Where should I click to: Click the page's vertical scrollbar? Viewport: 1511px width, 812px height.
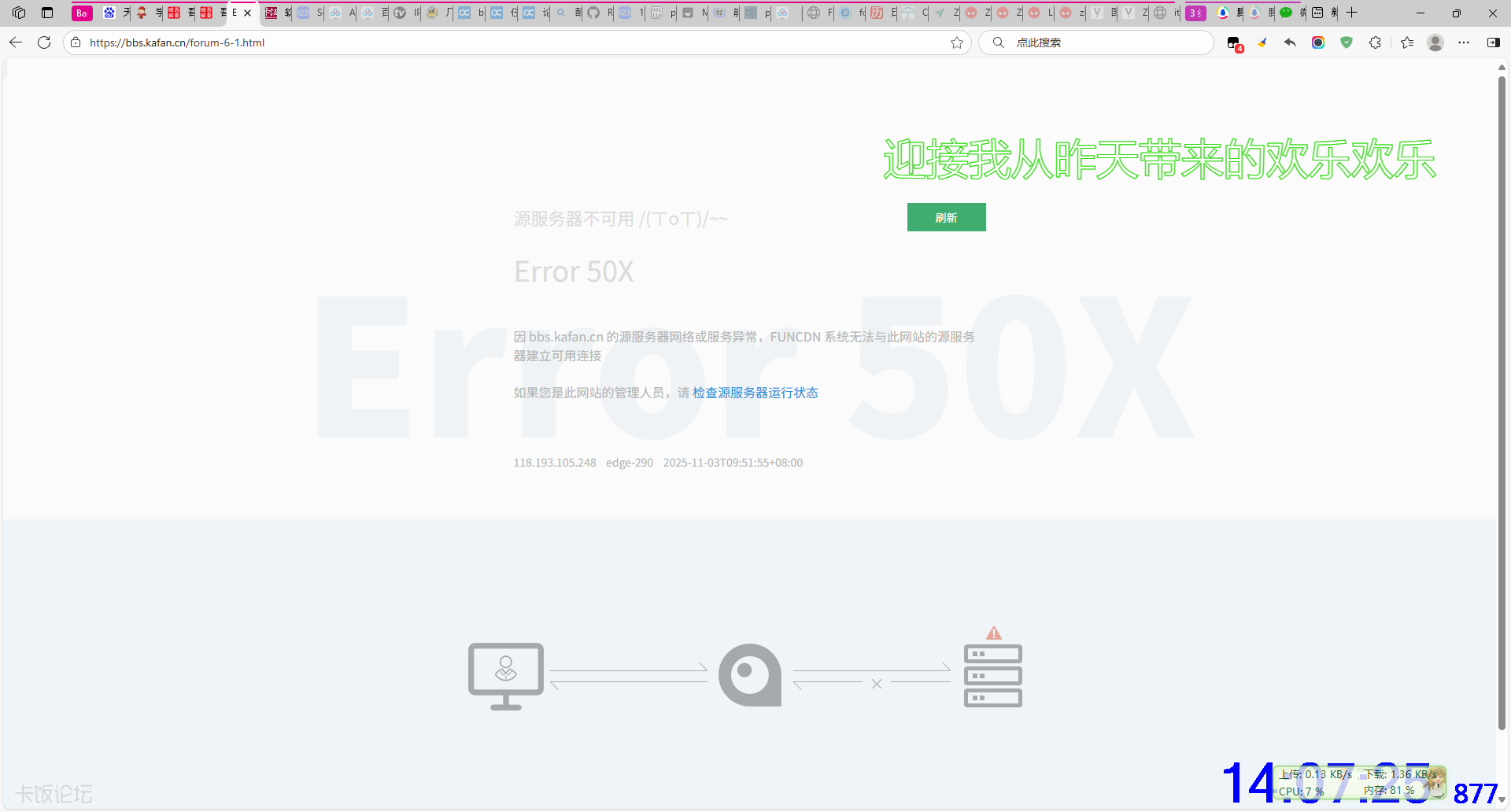[x=1502, y=393]
